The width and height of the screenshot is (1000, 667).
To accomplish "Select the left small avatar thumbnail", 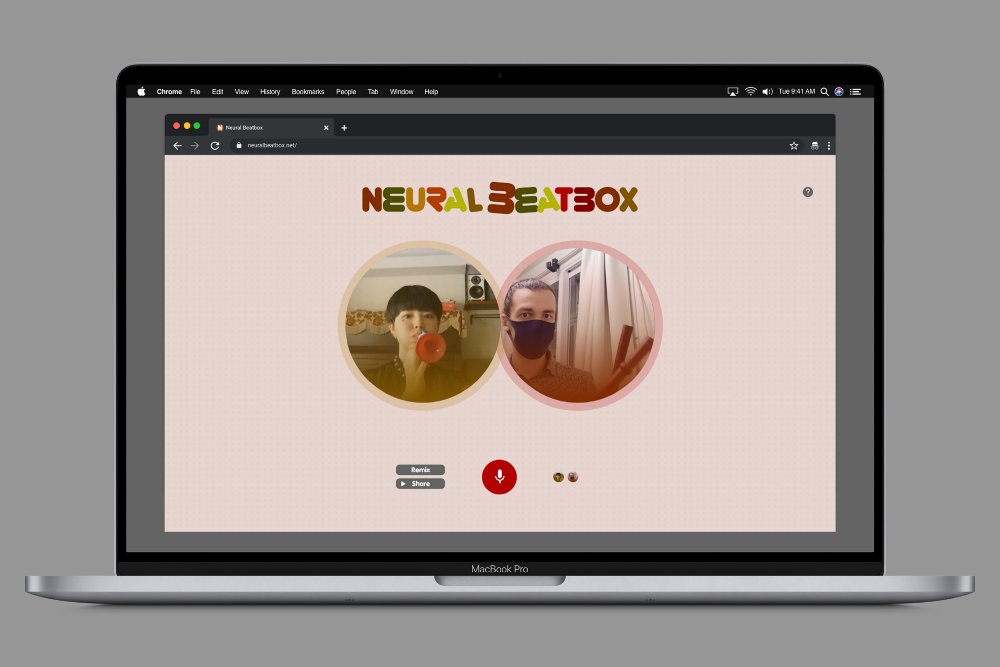I will [559, 477].
